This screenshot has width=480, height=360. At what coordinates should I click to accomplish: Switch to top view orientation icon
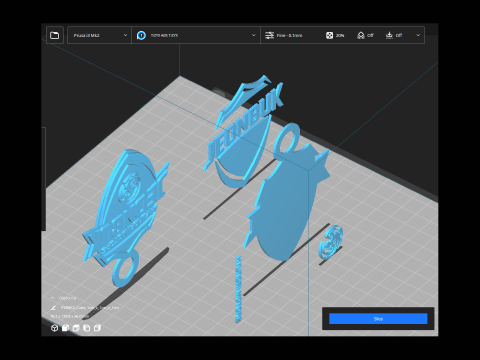76,328
